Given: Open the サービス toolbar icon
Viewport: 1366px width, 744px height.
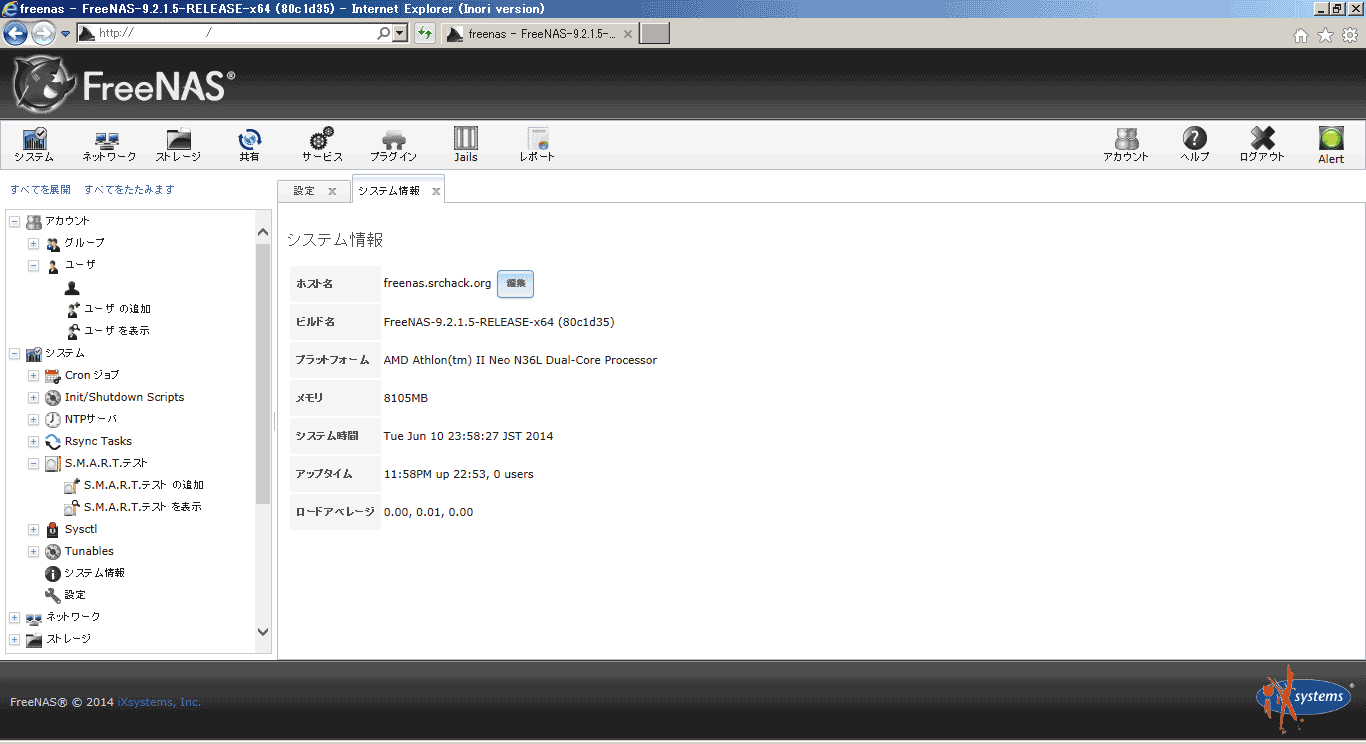Looking at the screenshot, I should tap(322, 145).
